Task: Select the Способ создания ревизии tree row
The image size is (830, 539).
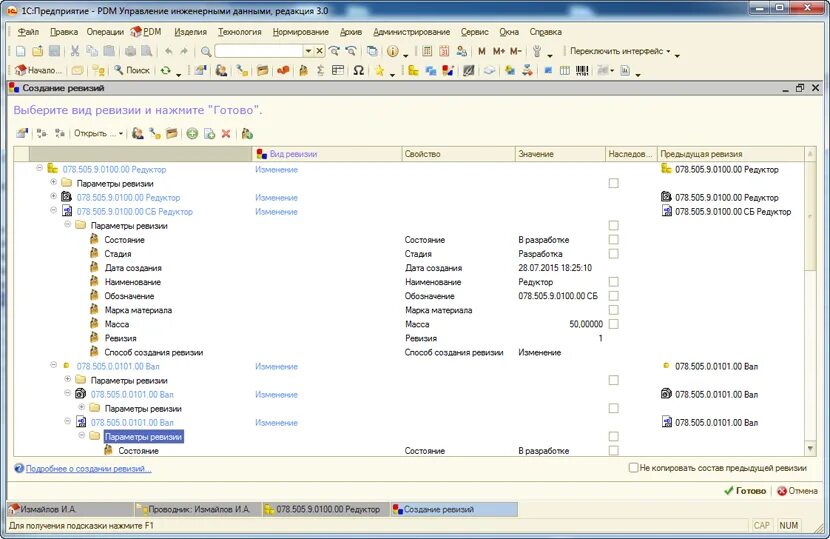Action: (x=154, y=352)
